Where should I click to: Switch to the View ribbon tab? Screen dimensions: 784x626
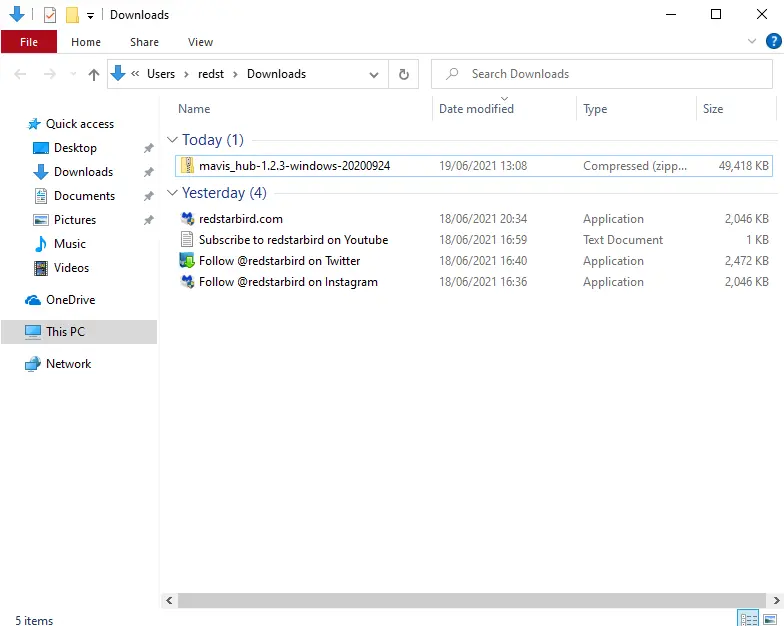click(x=200, y=42)
